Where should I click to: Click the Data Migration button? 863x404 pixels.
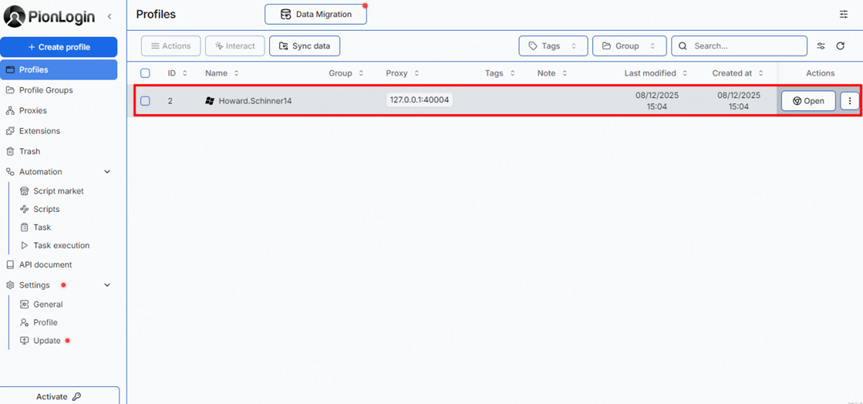tap(316, 15)
